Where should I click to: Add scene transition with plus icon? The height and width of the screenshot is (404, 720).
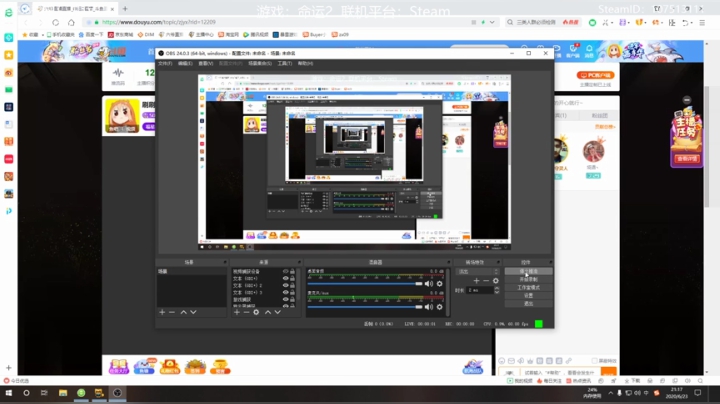coord(476,281)
